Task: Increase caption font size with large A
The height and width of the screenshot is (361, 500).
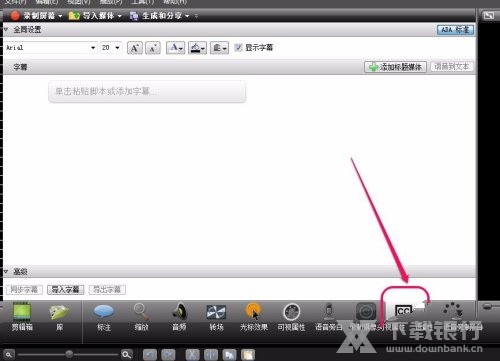Action: pos(135,48)
